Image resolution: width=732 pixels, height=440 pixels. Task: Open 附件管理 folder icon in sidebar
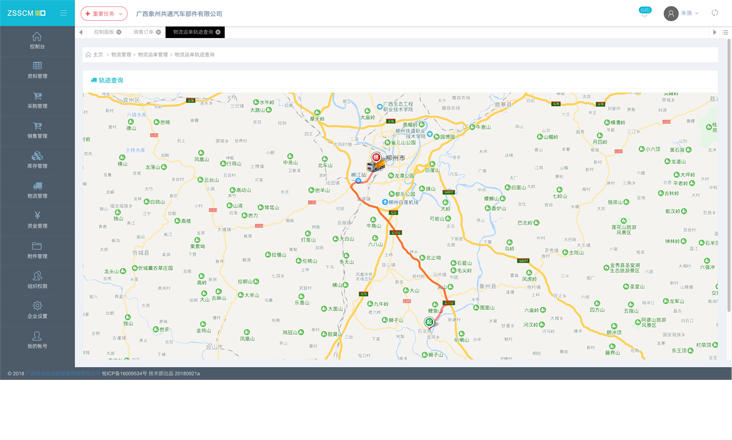tap(37, 246)
